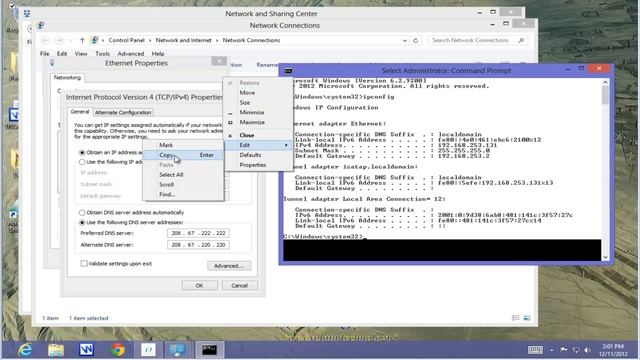Click Command Prompt scrollbar down arrow
The width and height of the screenshot is (640, 360).
[605, 257]
